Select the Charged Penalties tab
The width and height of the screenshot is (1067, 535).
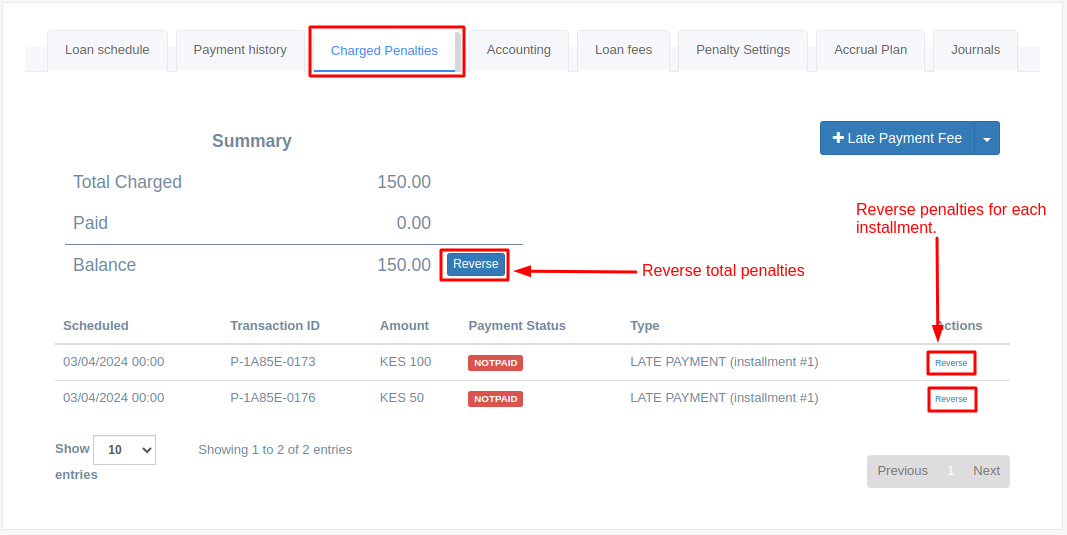click(384, 51)
